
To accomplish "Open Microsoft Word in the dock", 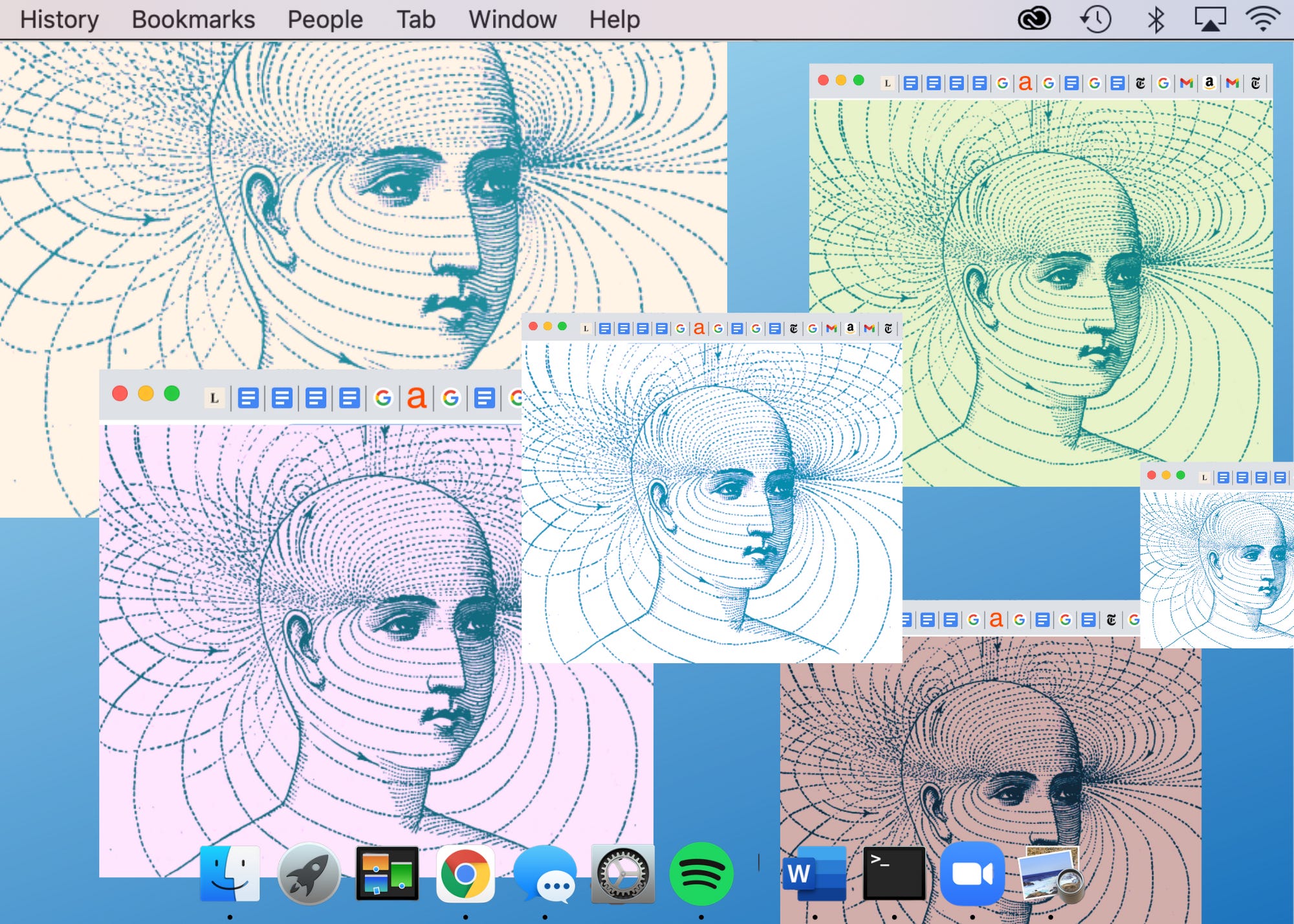I will (x=814, y=874).
